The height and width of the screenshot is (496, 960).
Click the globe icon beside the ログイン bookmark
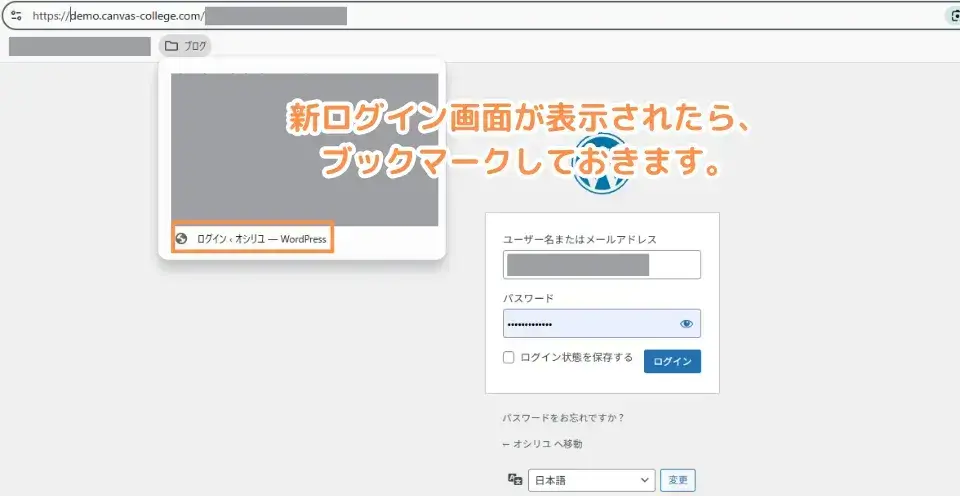tap(181, 239)
